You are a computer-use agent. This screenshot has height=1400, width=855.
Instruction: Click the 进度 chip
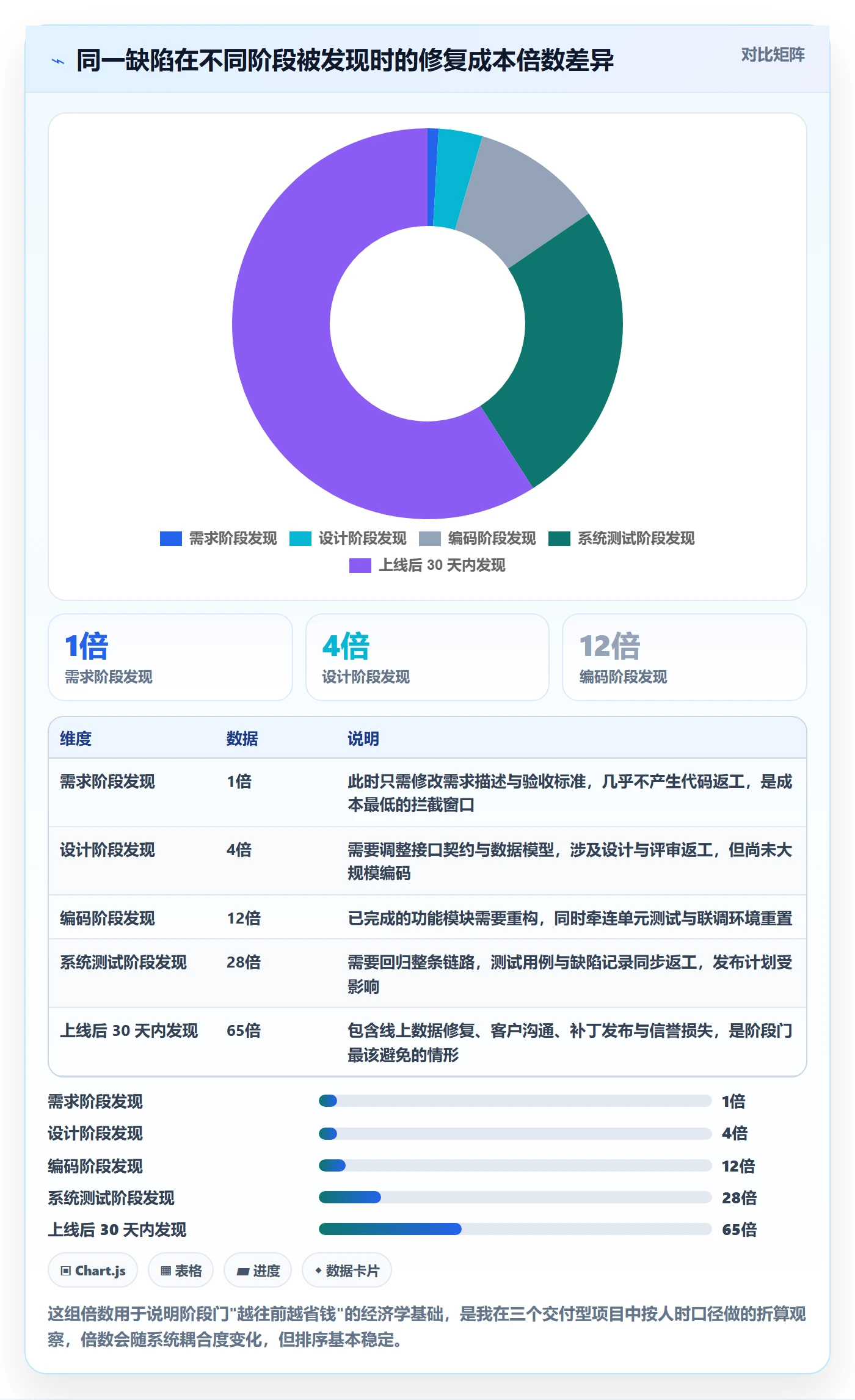[x=258, y=1271]
